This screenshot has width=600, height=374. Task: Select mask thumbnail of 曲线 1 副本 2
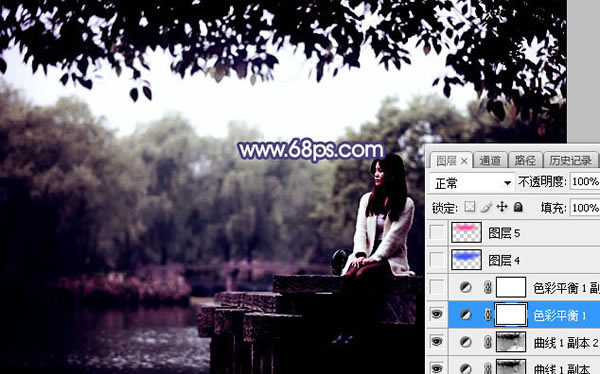tap(511, 342)
